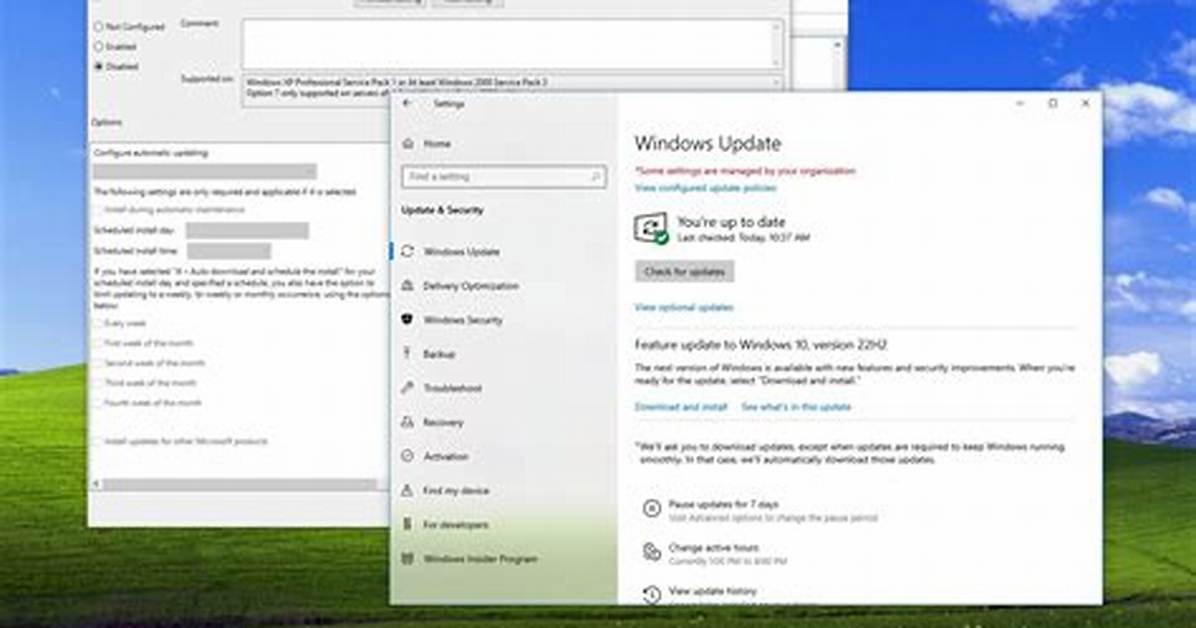Tick Install during automatic maintenance checkbox
This screenshot has height=628, width=1196.
[98, 210]
